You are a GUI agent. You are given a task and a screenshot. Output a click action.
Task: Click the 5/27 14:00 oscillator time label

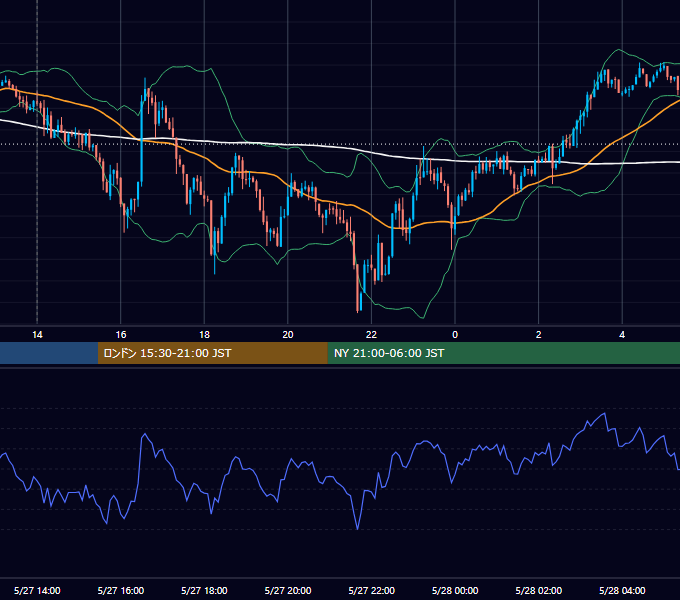37,590
